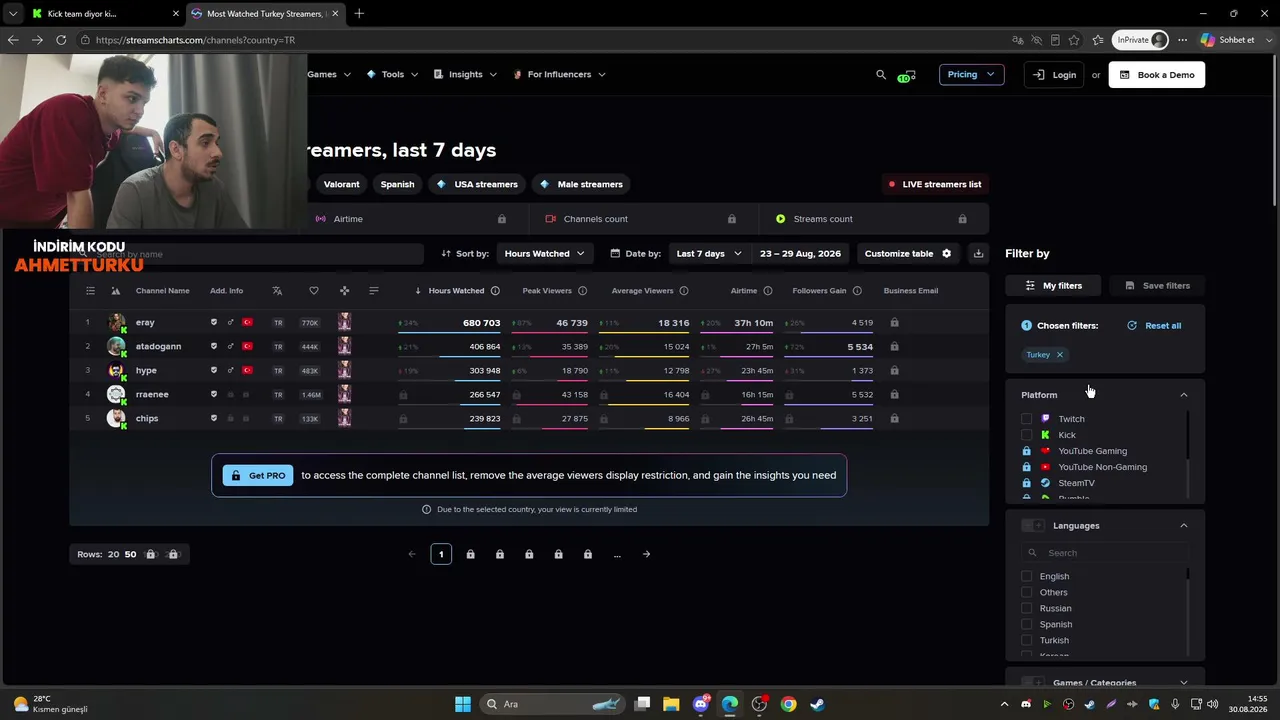Click the locked business email for eray
The image size is (1280, 720).
(894, 323)
